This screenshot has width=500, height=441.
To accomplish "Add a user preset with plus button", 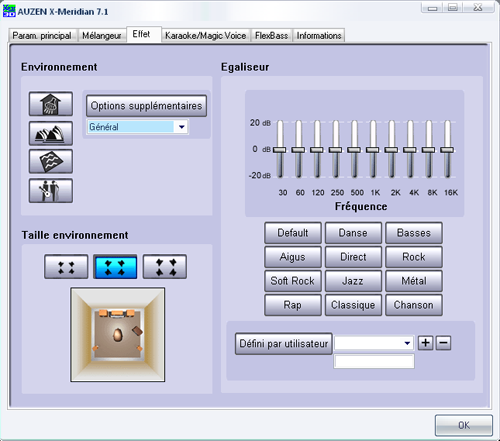I will [425, 343].
